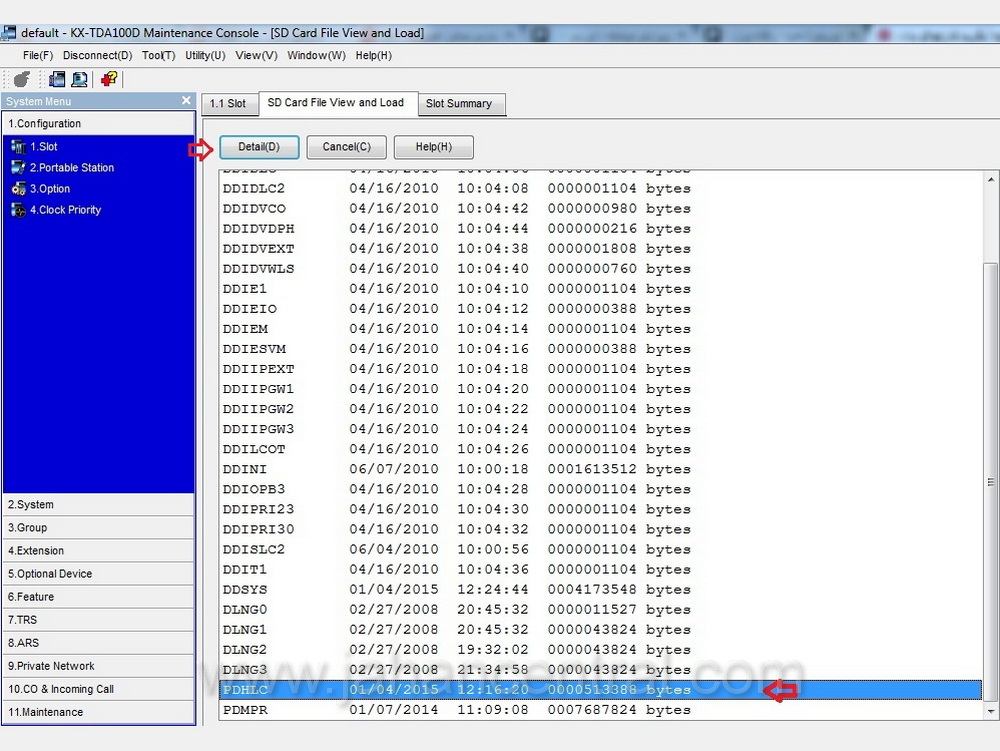Open the Utility(U) menu
This screenshot has height=751, width=1000.
point(205,56)
